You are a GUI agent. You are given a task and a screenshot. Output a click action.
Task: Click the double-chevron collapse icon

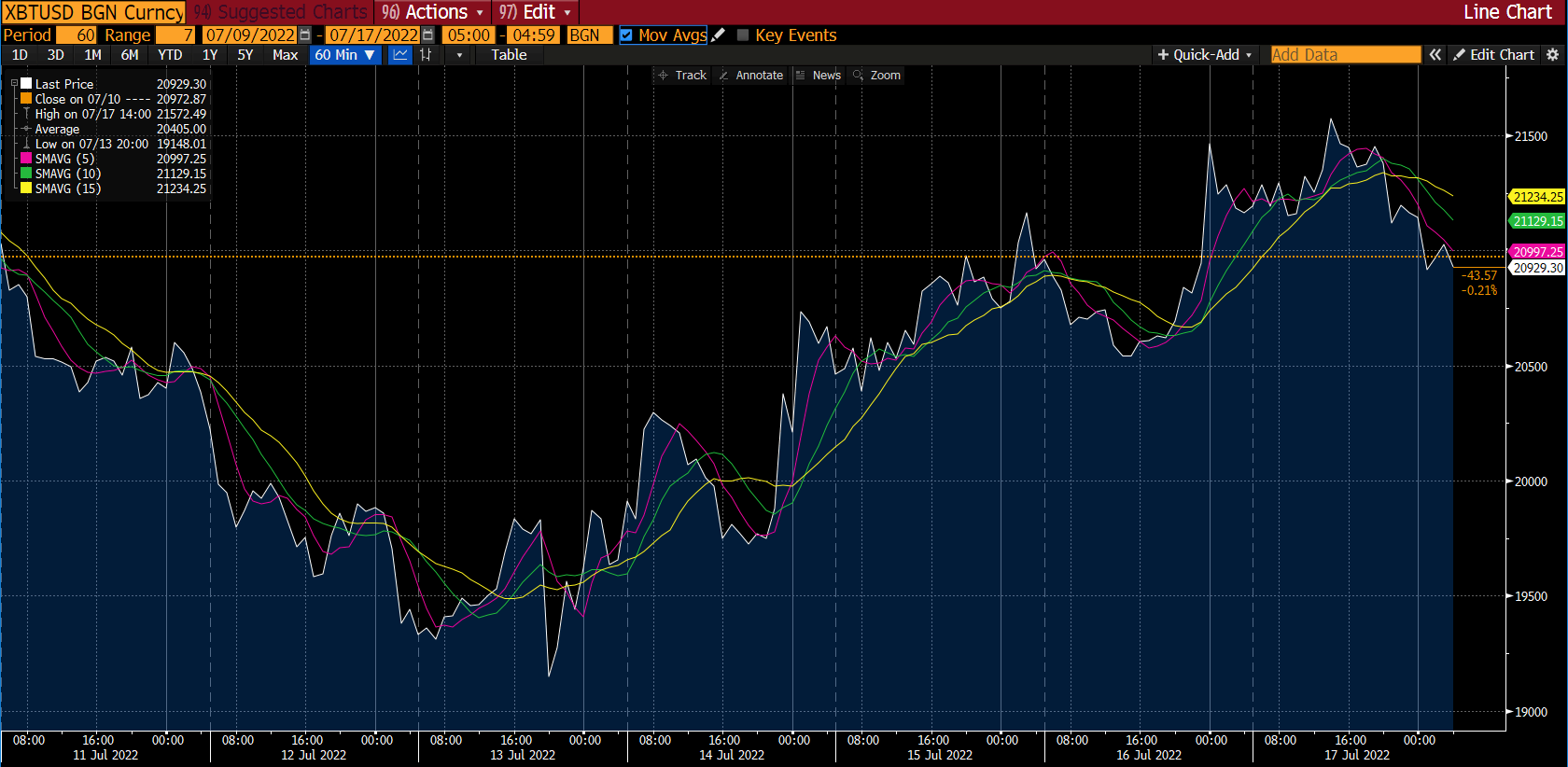(x=1435, y=55)
